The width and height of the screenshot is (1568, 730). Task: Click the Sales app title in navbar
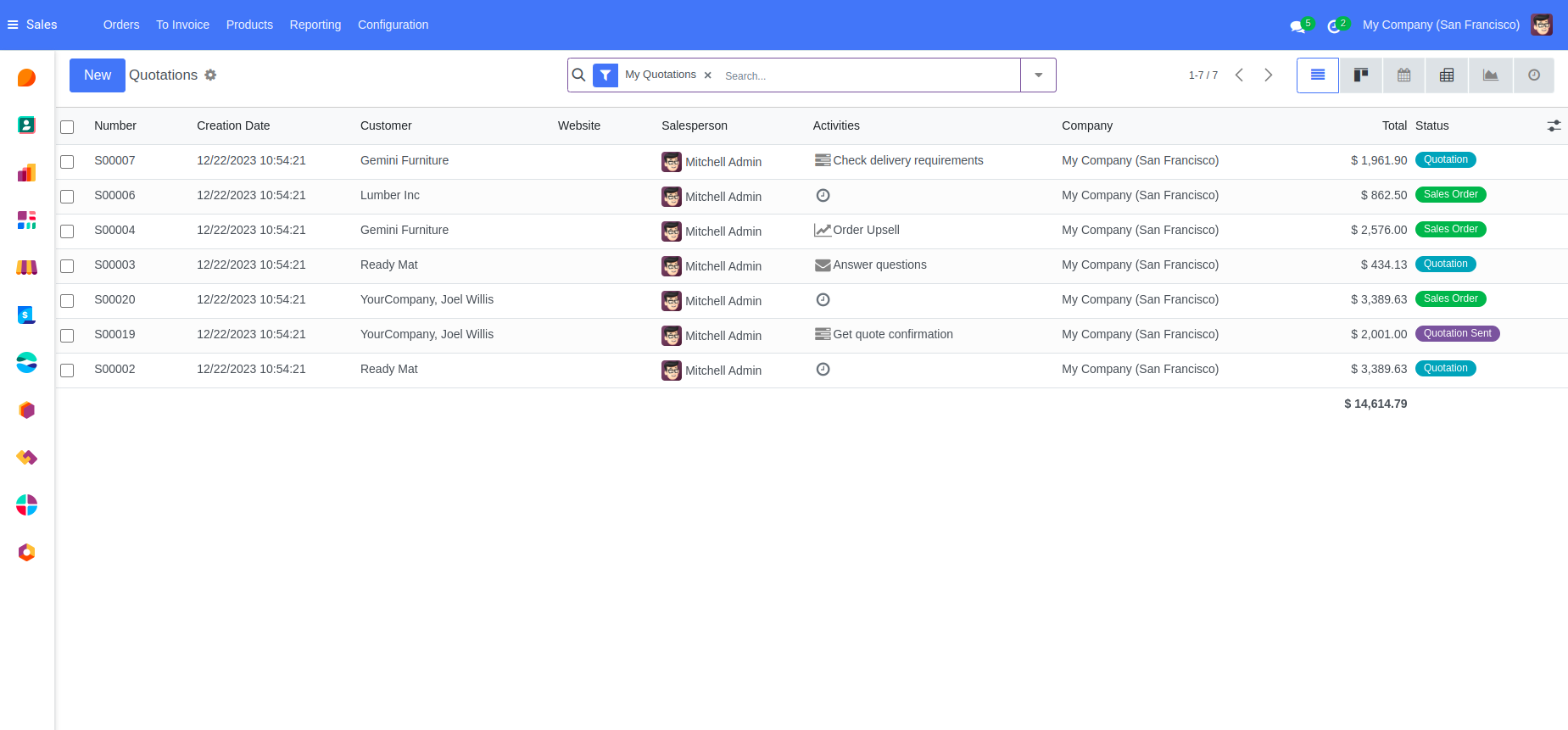click(x=42, y=25)
